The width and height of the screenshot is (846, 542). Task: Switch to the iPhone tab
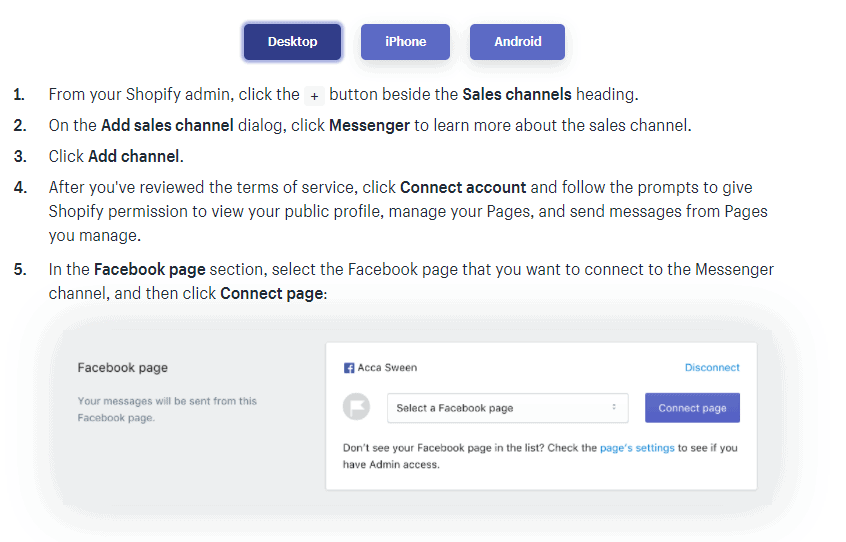point(405,42)
